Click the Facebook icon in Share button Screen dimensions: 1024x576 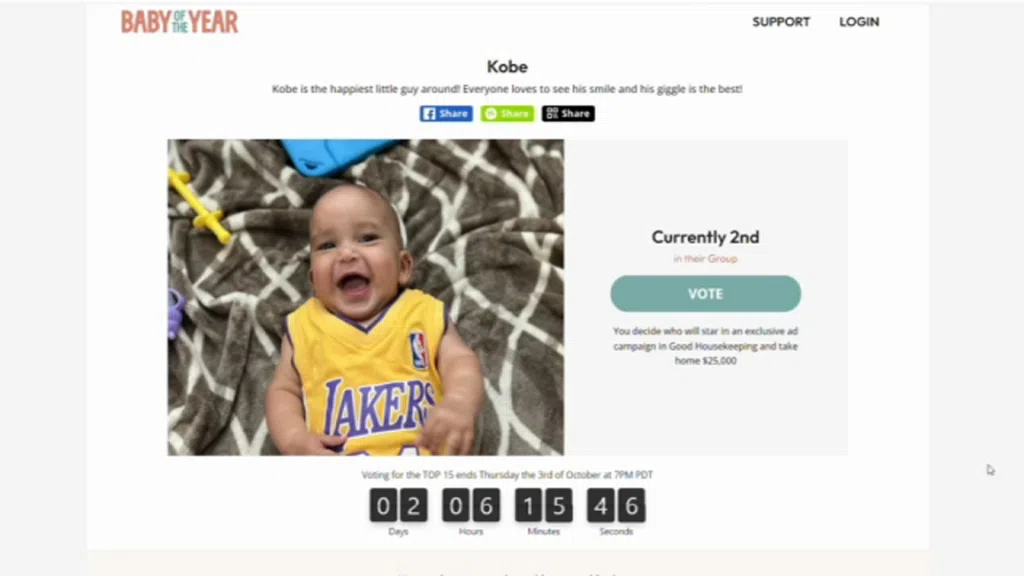coord(429,114)
